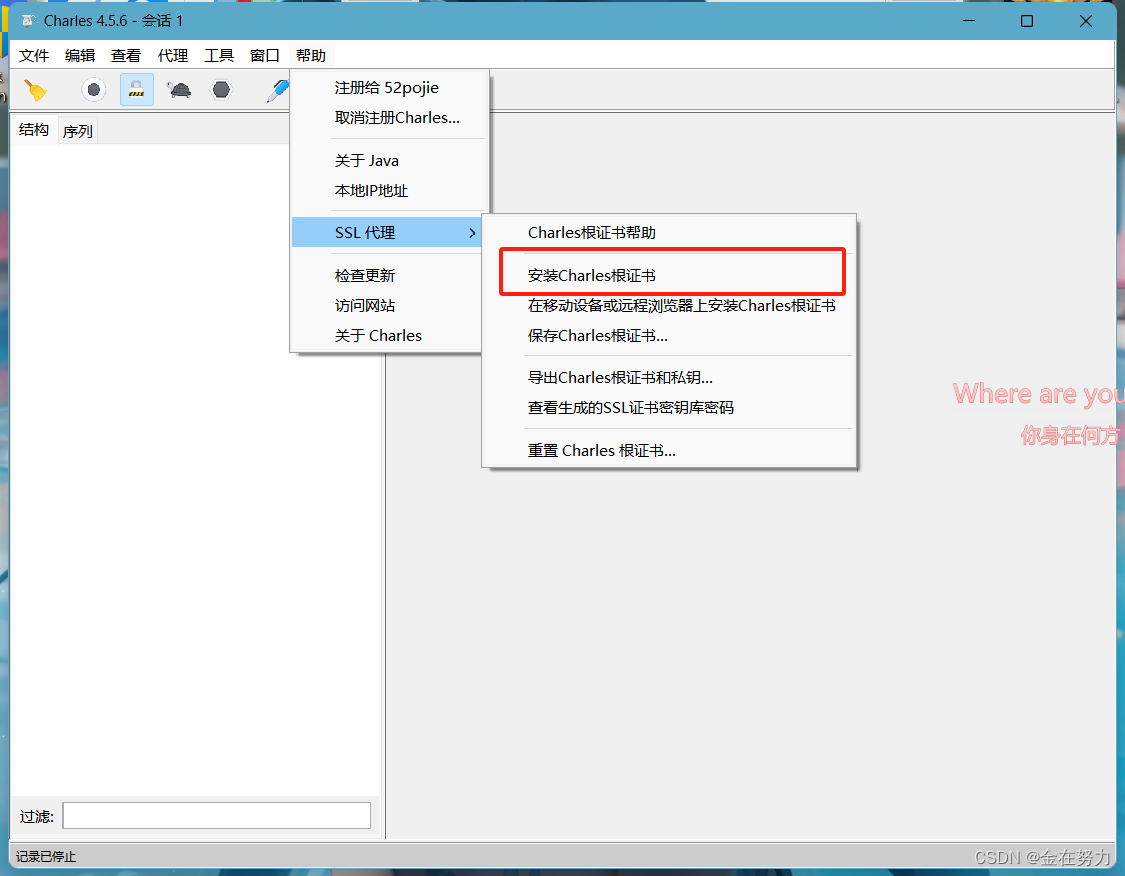Click the 记录已停止 status bar text
The image size is (1125, 876).
[46, 857]
